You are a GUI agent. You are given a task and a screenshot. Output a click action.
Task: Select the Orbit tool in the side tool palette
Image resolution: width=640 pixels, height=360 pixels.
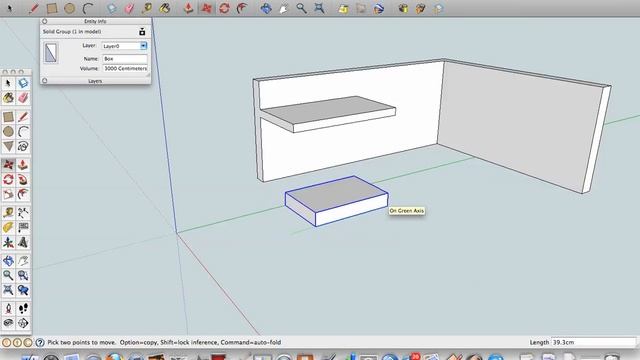8,261
